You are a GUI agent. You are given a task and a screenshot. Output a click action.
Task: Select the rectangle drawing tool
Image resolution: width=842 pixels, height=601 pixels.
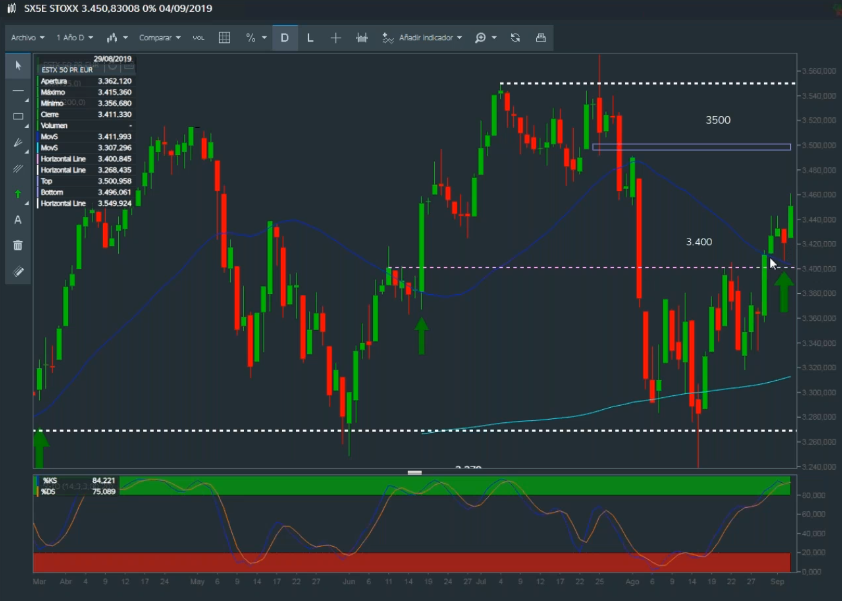tap(18, 116)
